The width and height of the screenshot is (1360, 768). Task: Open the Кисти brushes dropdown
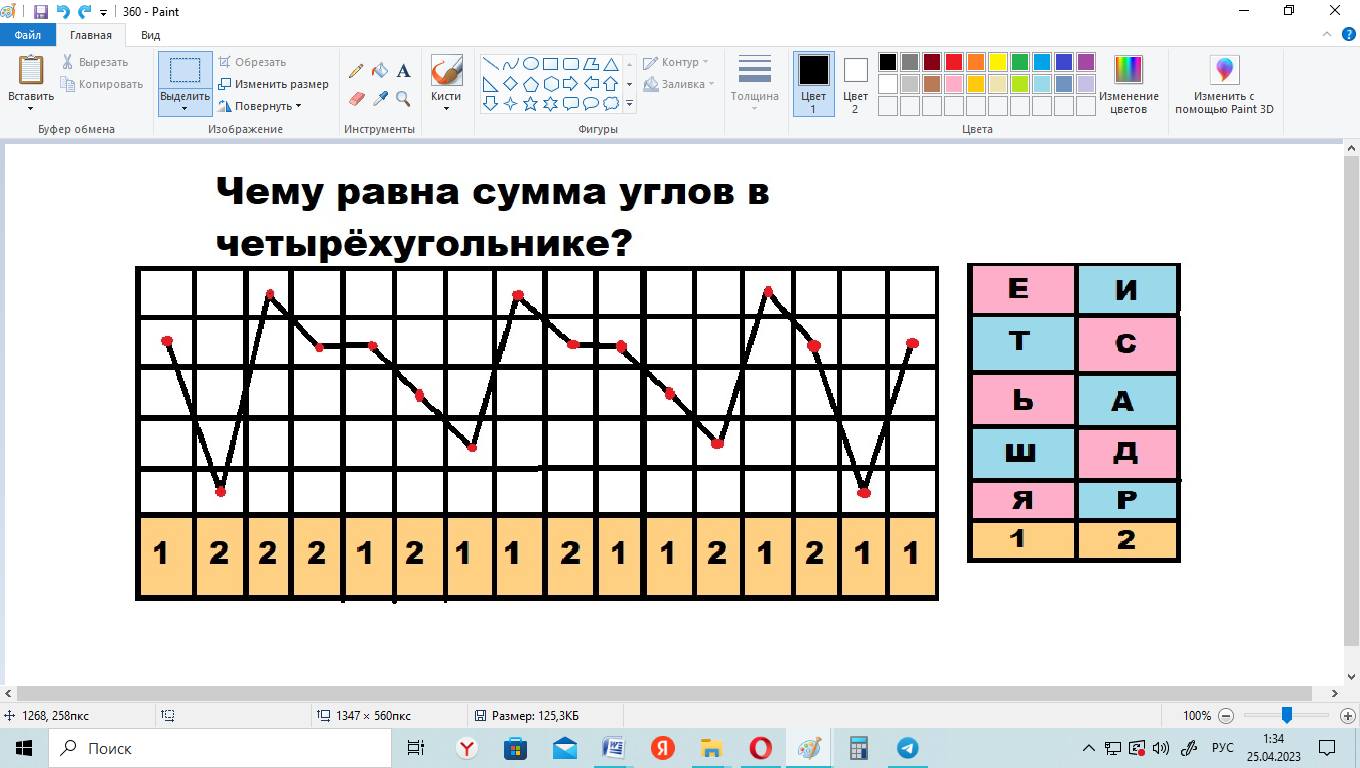(x=446, y=84)
